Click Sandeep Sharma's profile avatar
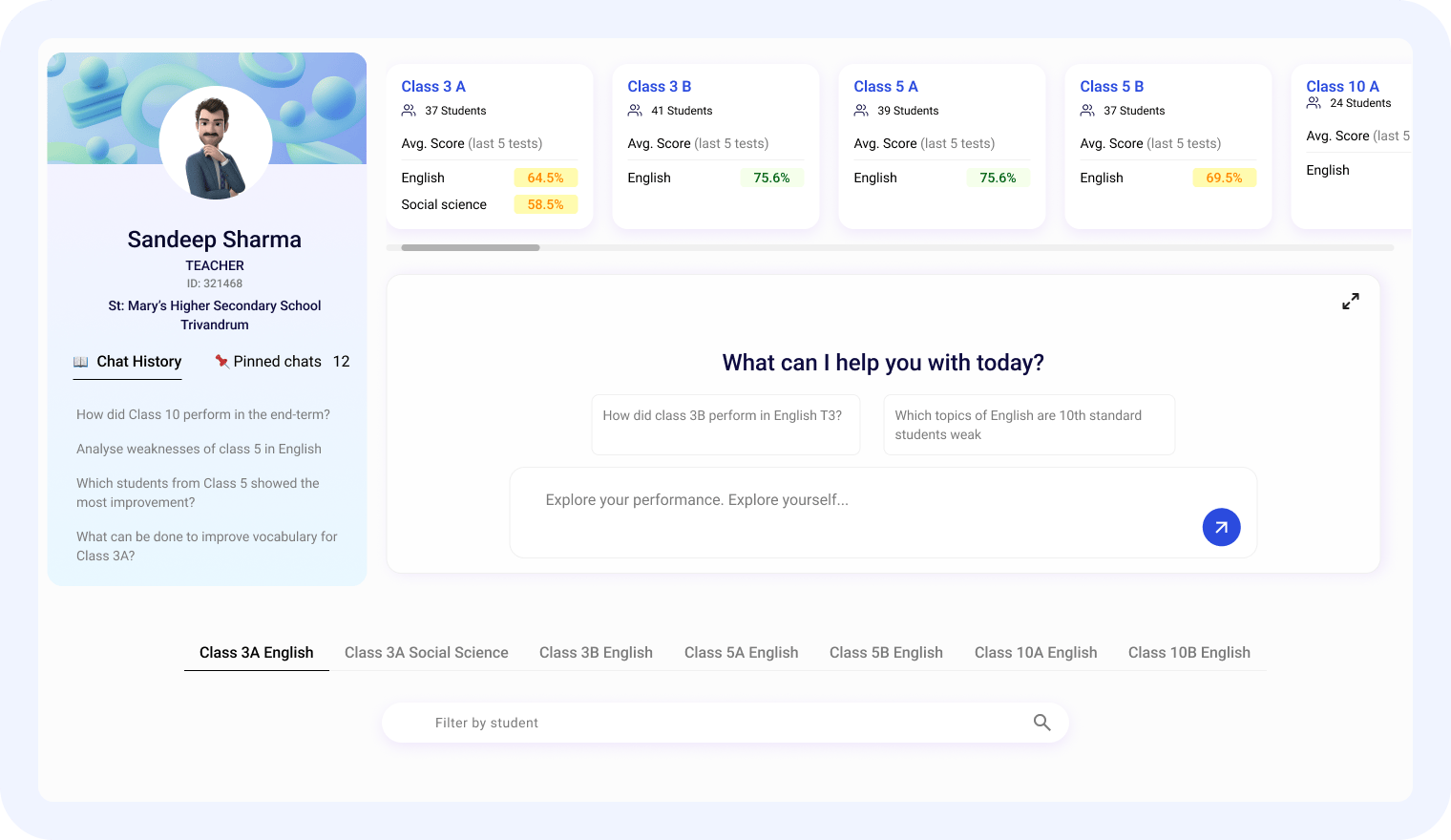Viewport: 1451px width, 840px height. click(216, 143)
